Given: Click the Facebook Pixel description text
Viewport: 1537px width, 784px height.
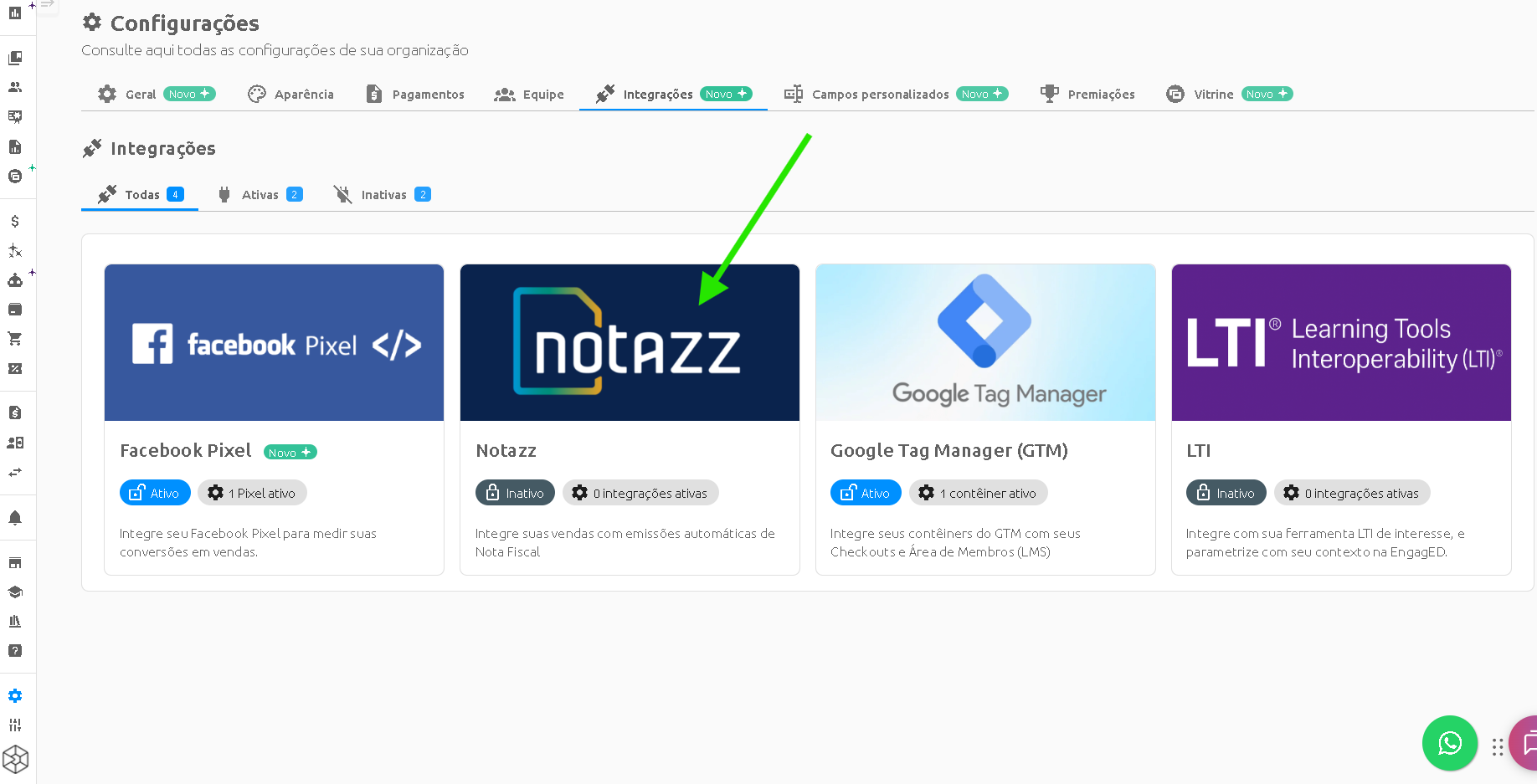Looking at the screenshot, I should pos(248,542).
